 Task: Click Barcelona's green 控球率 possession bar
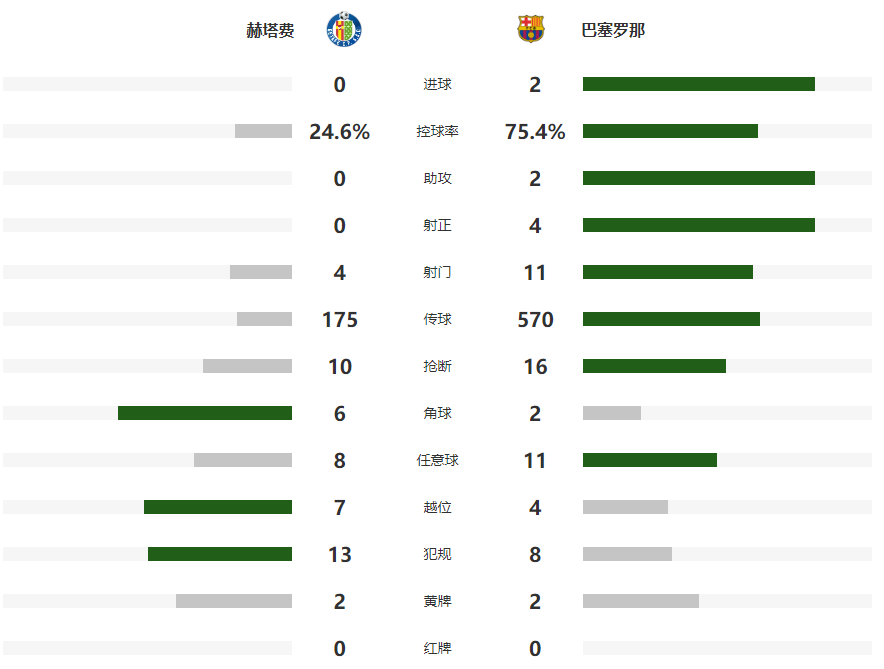[x=670, y=131]
